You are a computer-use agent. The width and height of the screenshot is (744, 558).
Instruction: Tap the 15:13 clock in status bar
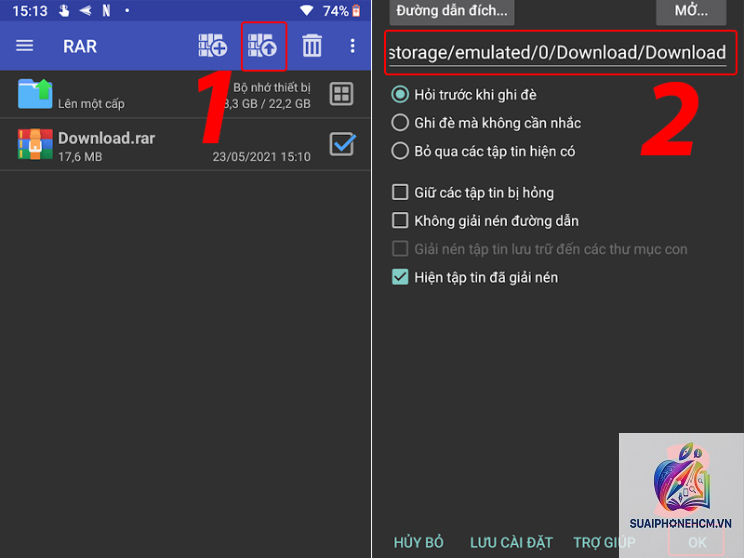(30, 11)
